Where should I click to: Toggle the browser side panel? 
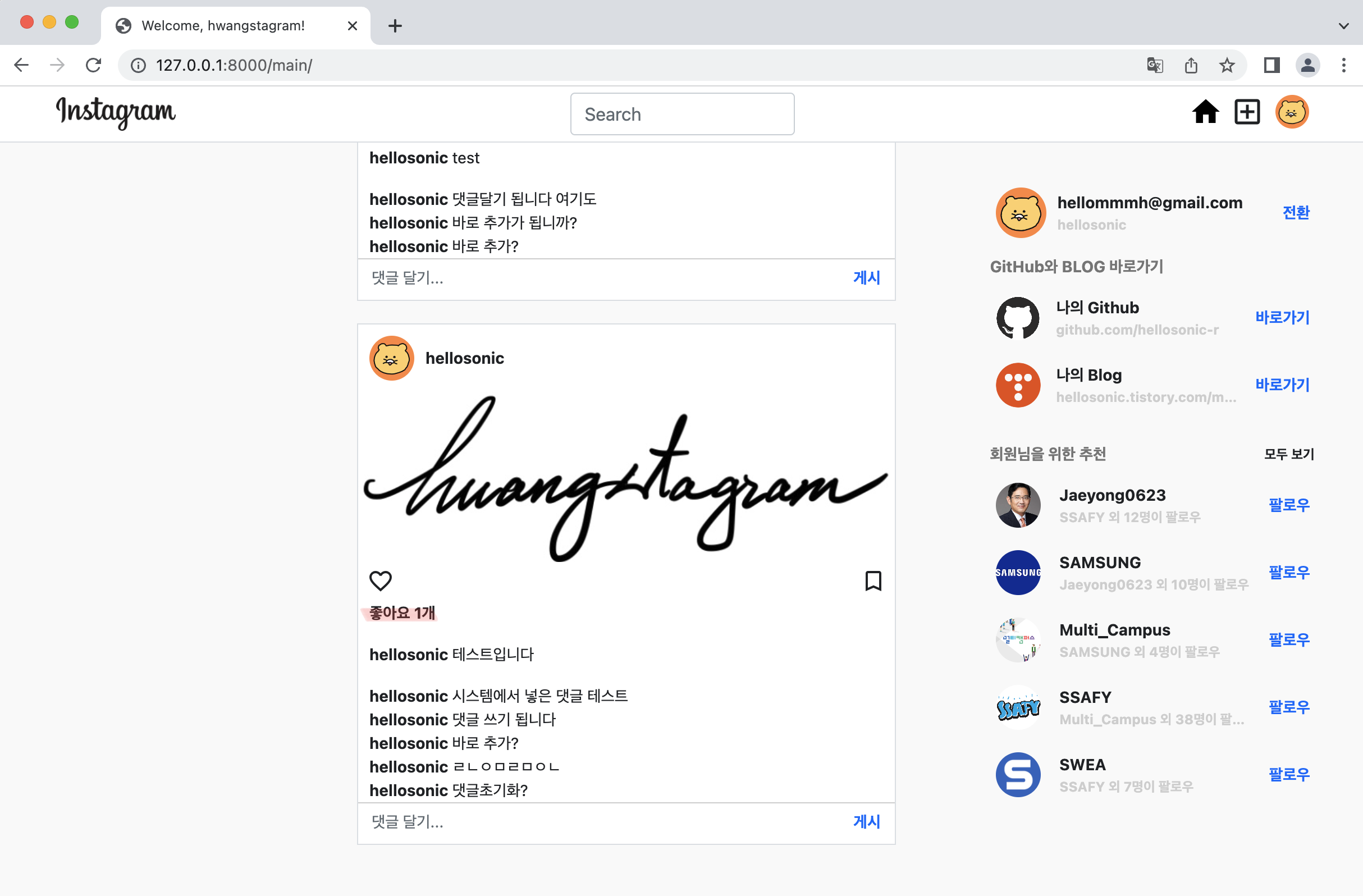point(1271,65)
